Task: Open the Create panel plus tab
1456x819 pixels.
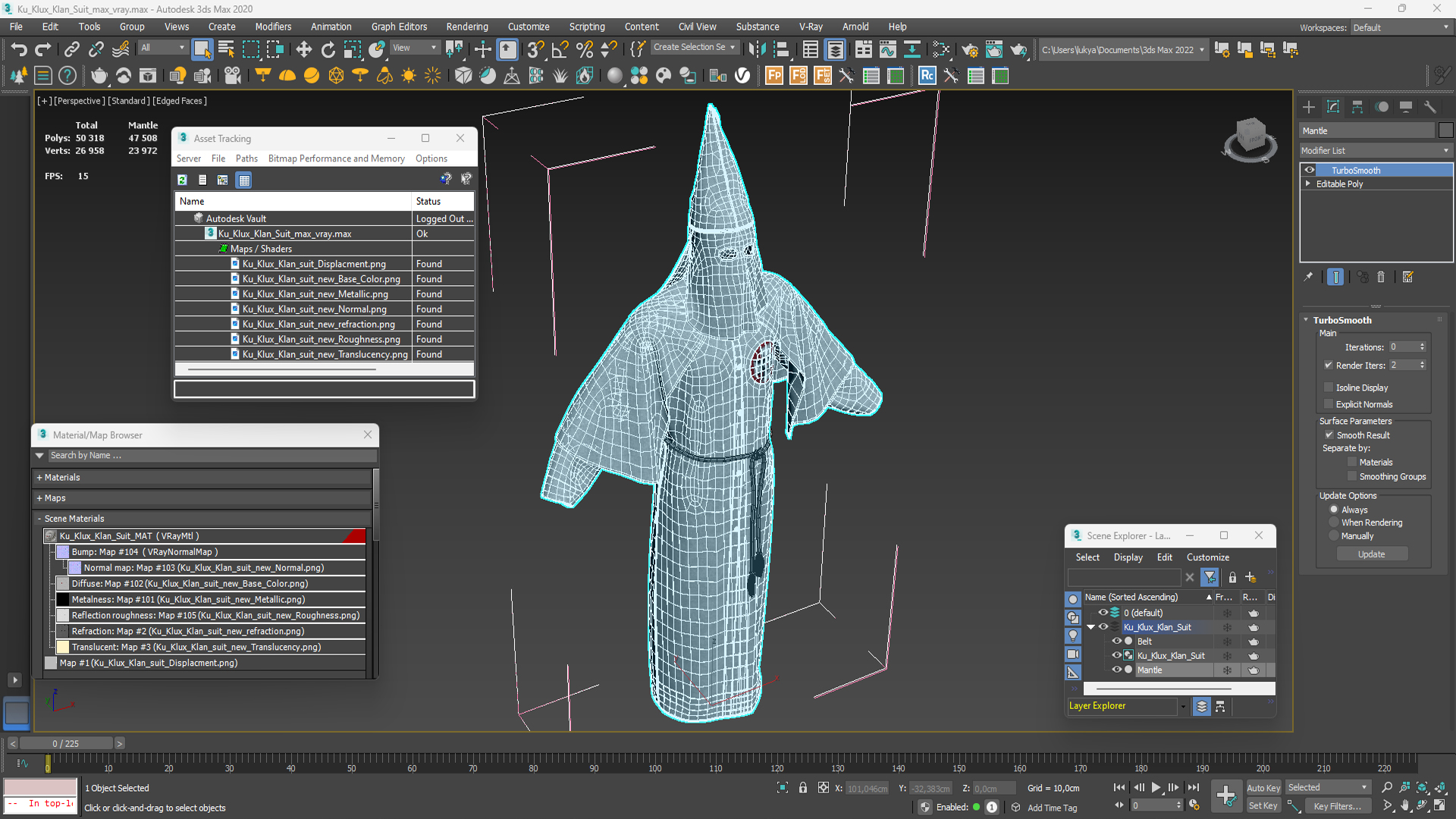Action: coord(1308,107)
